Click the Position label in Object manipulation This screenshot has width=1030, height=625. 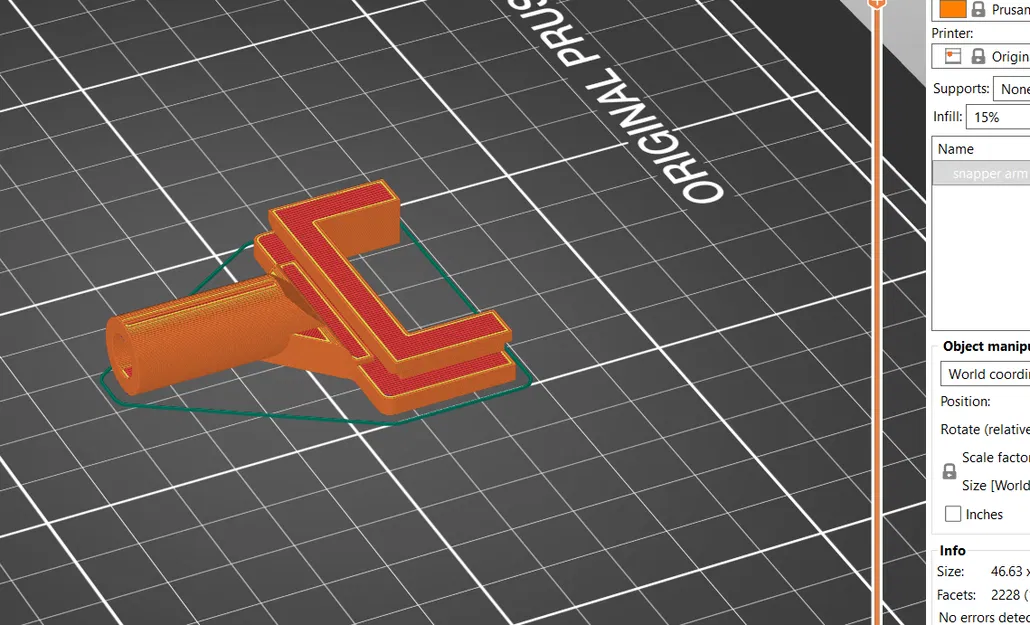point(965,401)
